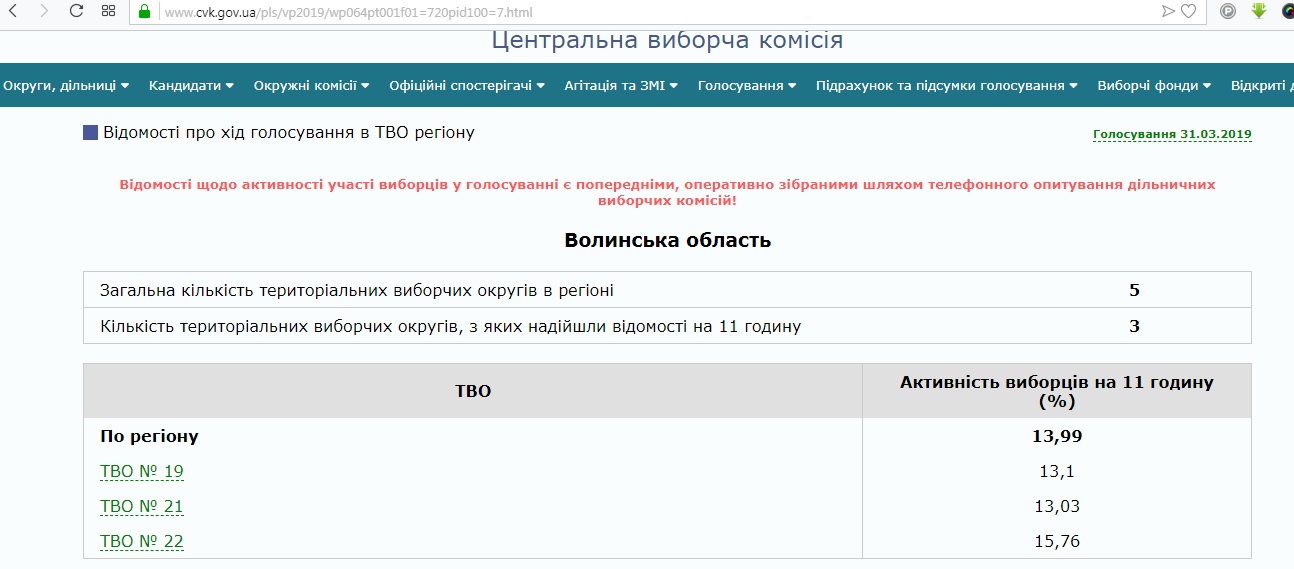Expand the Окружні комісії dropdown
Screen dimensions: 1294x569
point(311,86)
